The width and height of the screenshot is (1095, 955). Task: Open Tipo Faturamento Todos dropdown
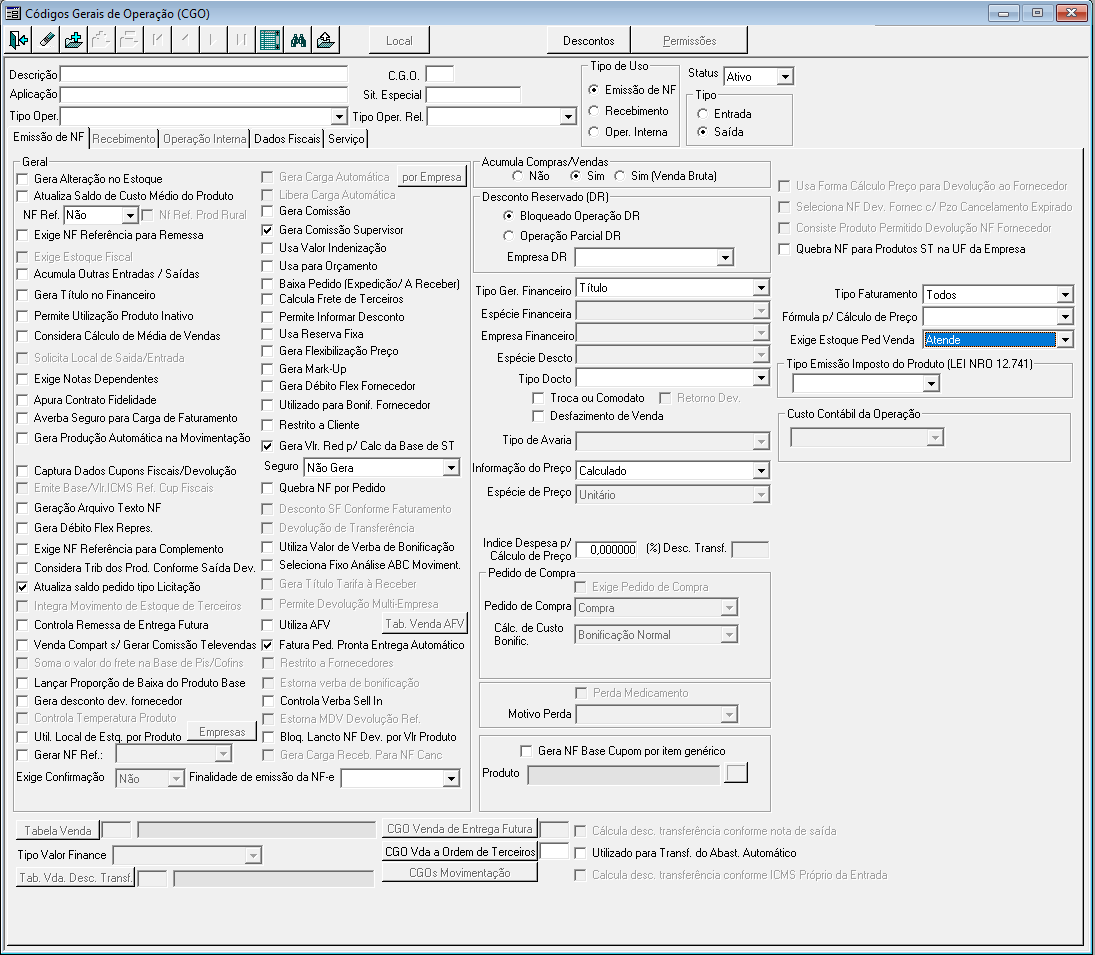click(1065, 295)
